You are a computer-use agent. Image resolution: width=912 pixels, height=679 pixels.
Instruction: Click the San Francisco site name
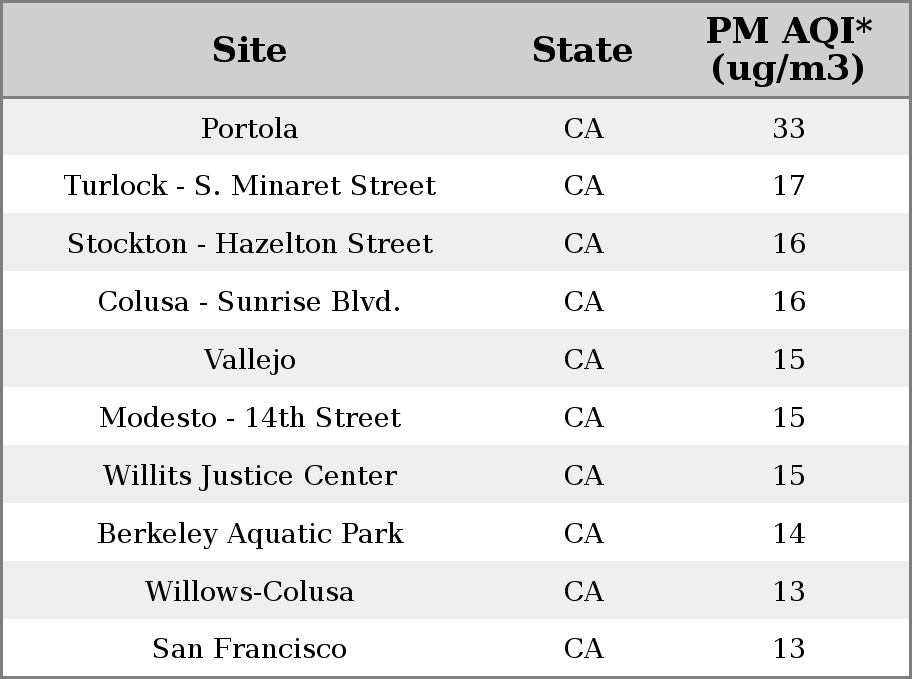(x=250, y=649)
